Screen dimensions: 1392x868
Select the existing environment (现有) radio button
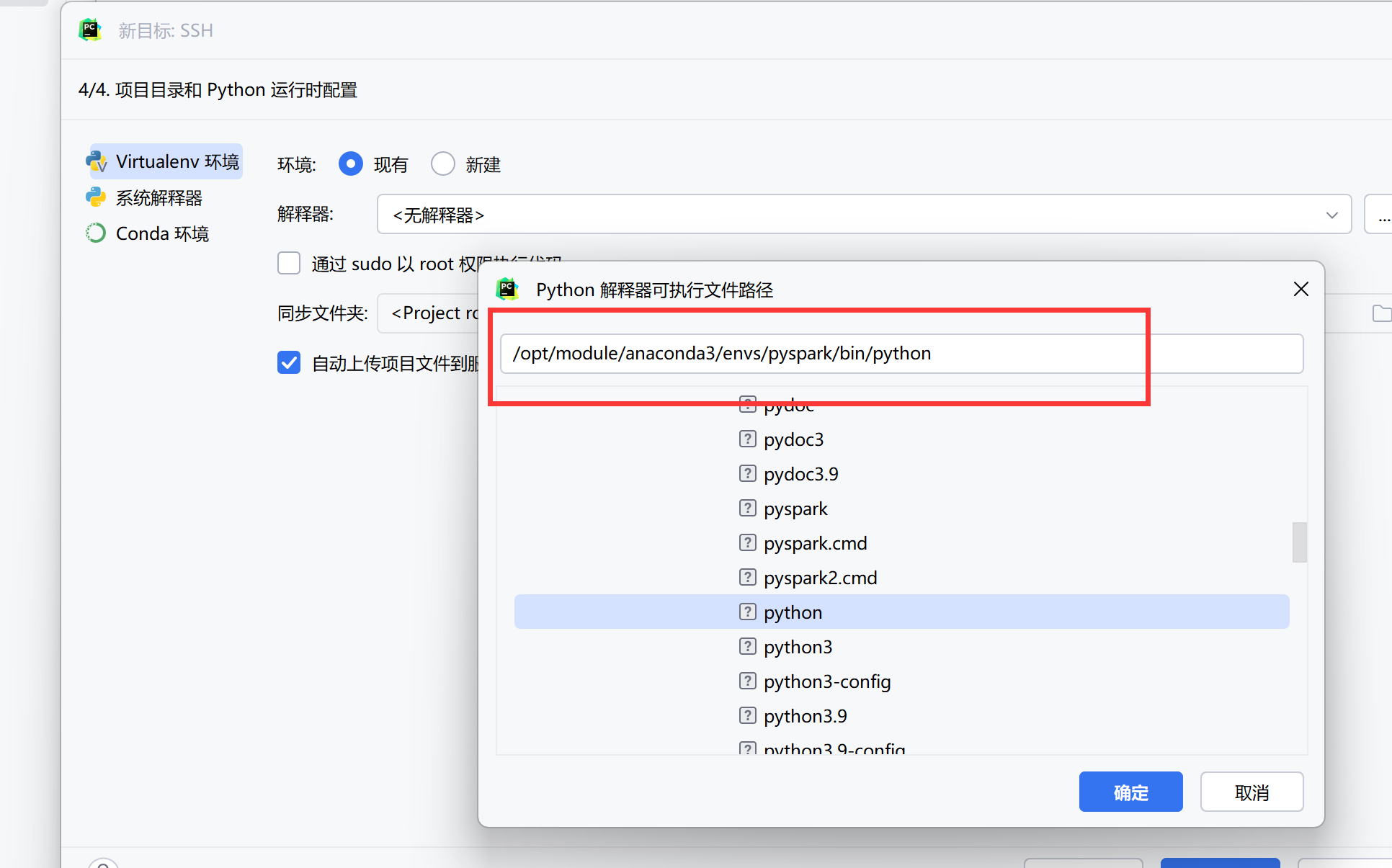click(351, 164)
